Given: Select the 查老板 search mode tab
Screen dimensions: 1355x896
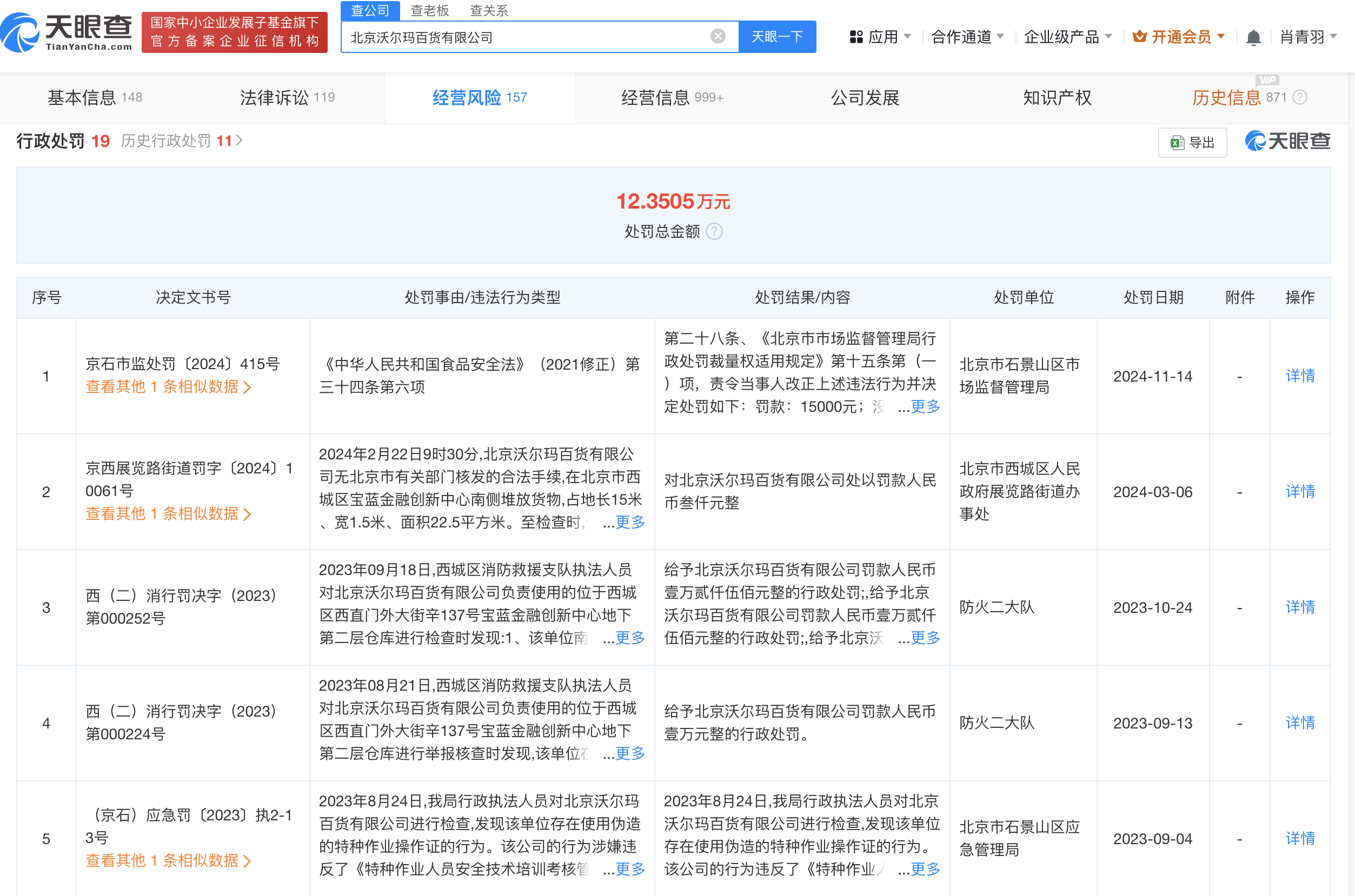Looking at the screenshot, I should [429, 10].
